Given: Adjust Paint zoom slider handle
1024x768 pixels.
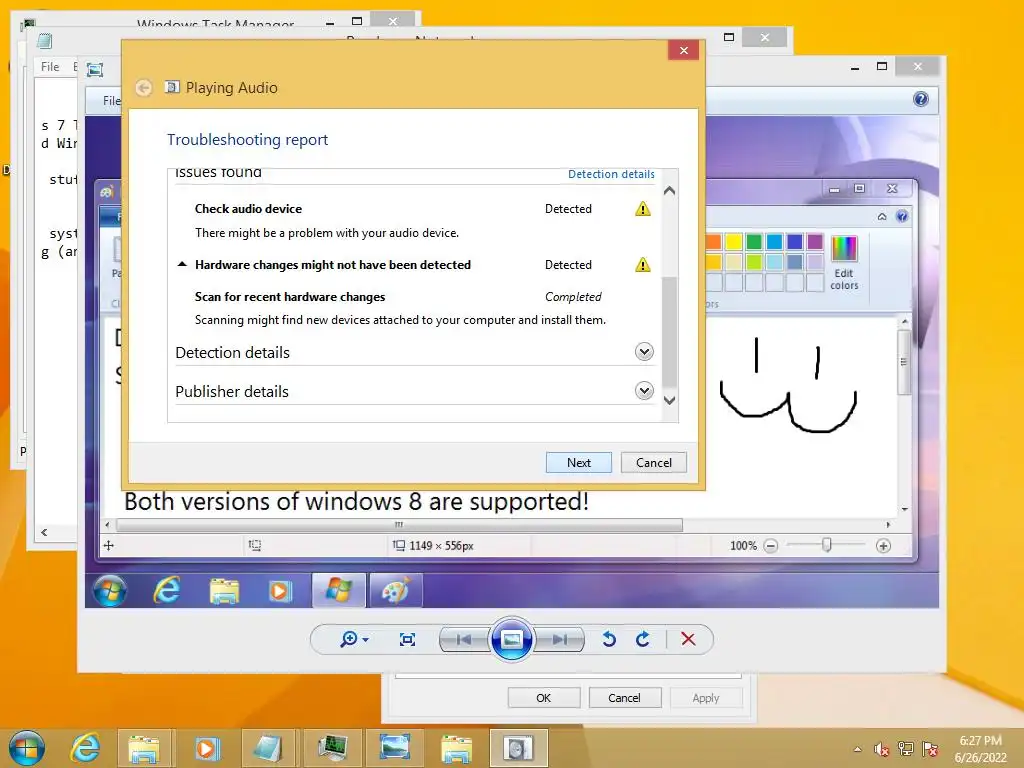Looking at the screenshot, I should tap(827, 545).
